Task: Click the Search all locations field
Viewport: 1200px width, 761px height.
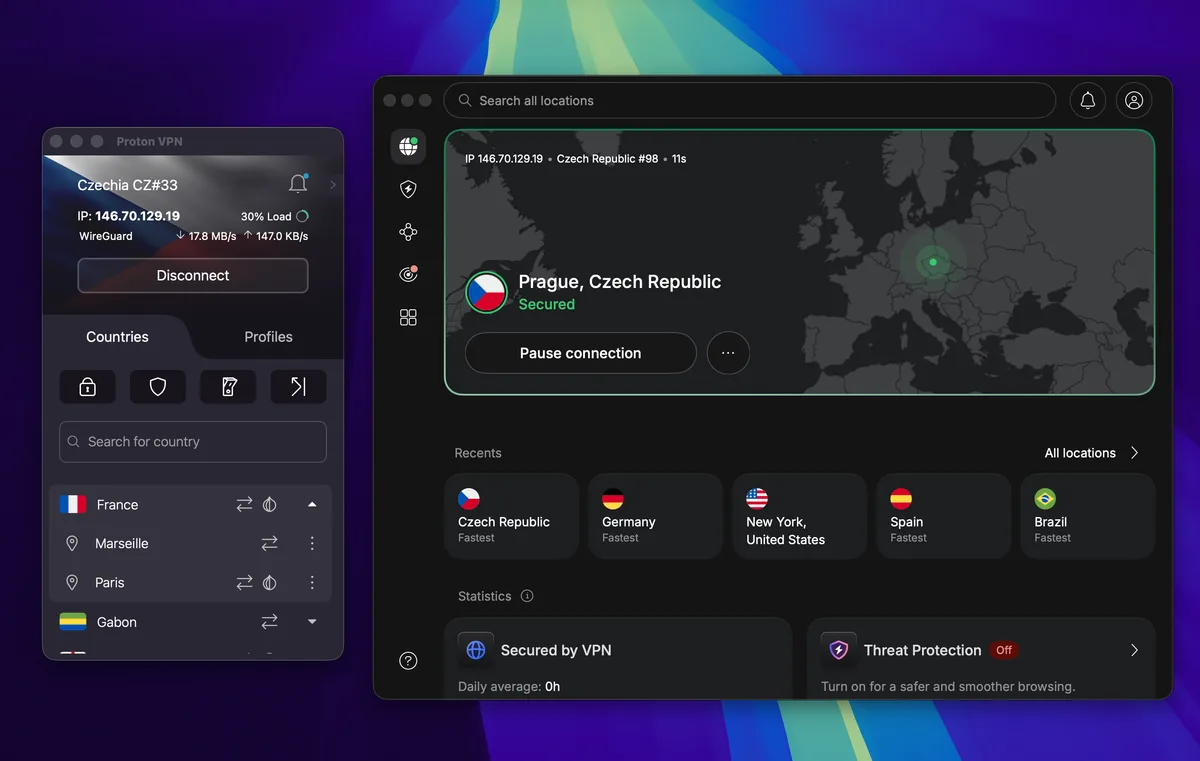Action: pos(749,100)
